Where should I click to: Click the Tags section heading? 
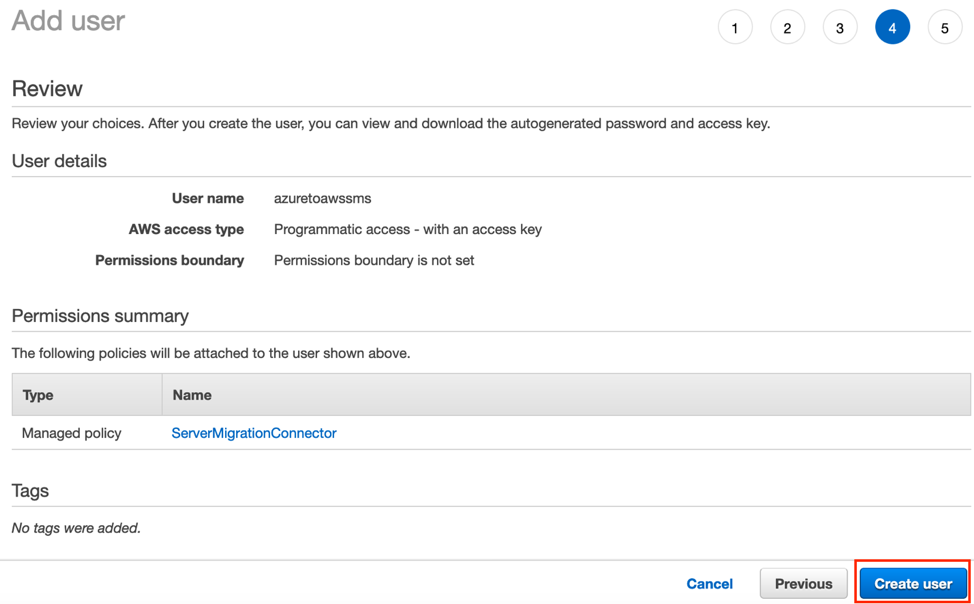(x=30, y=491)
